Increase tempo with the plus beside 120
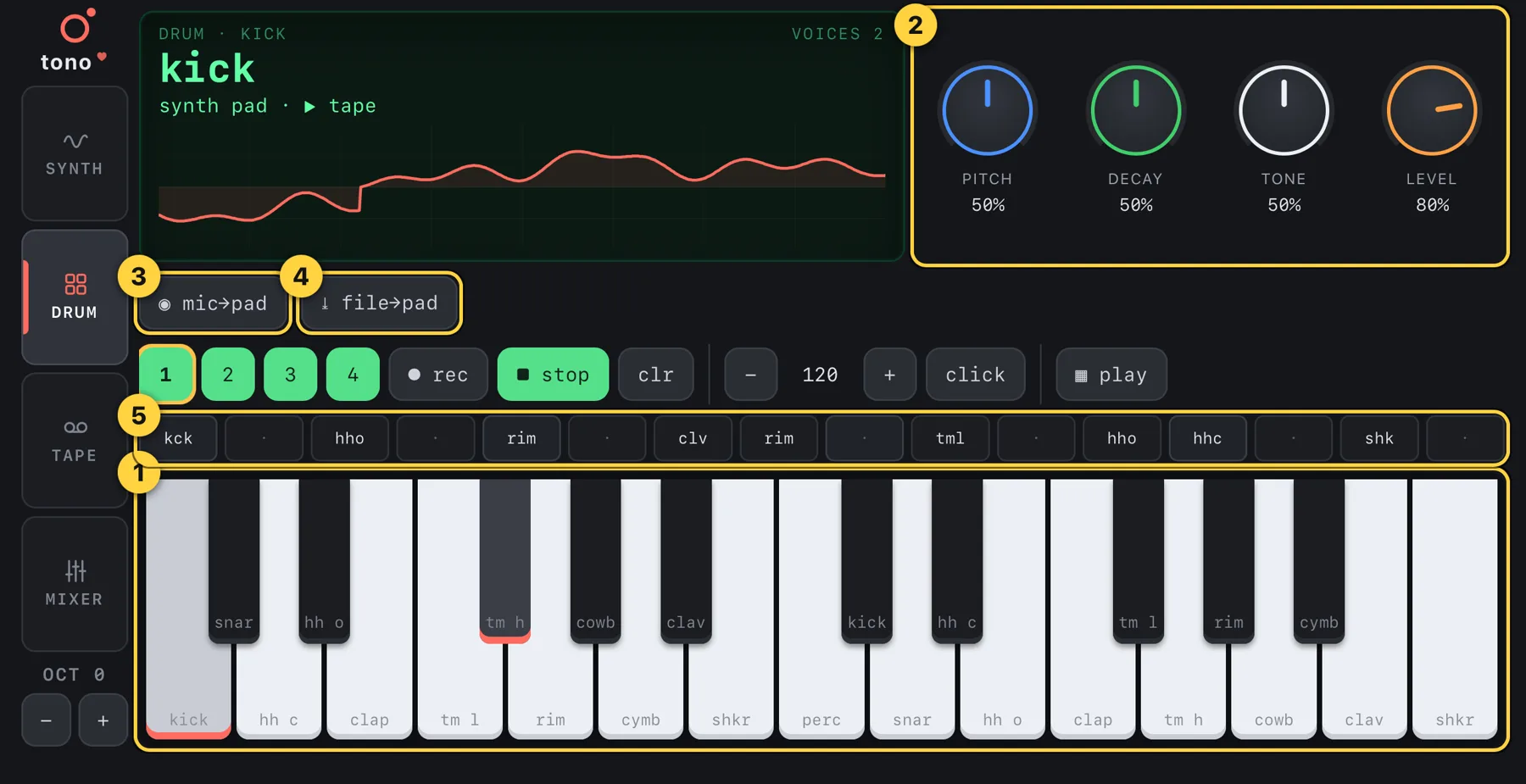The image size is (1526, 784). [889, 374]
